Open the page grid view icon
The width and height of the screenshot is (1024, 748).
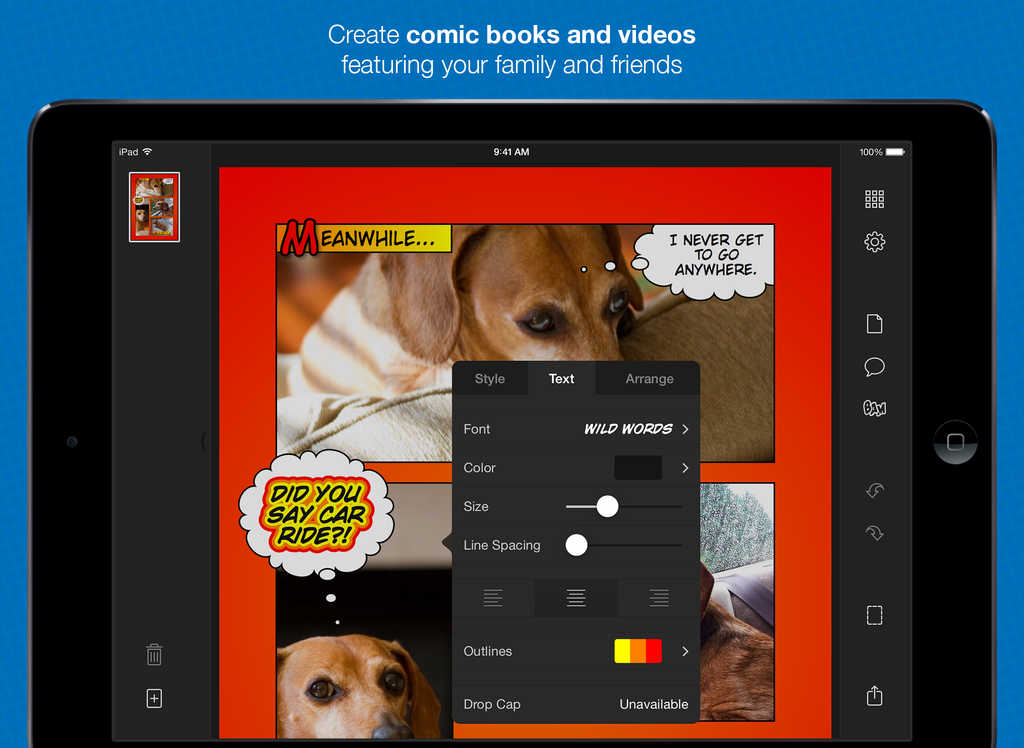874,199
